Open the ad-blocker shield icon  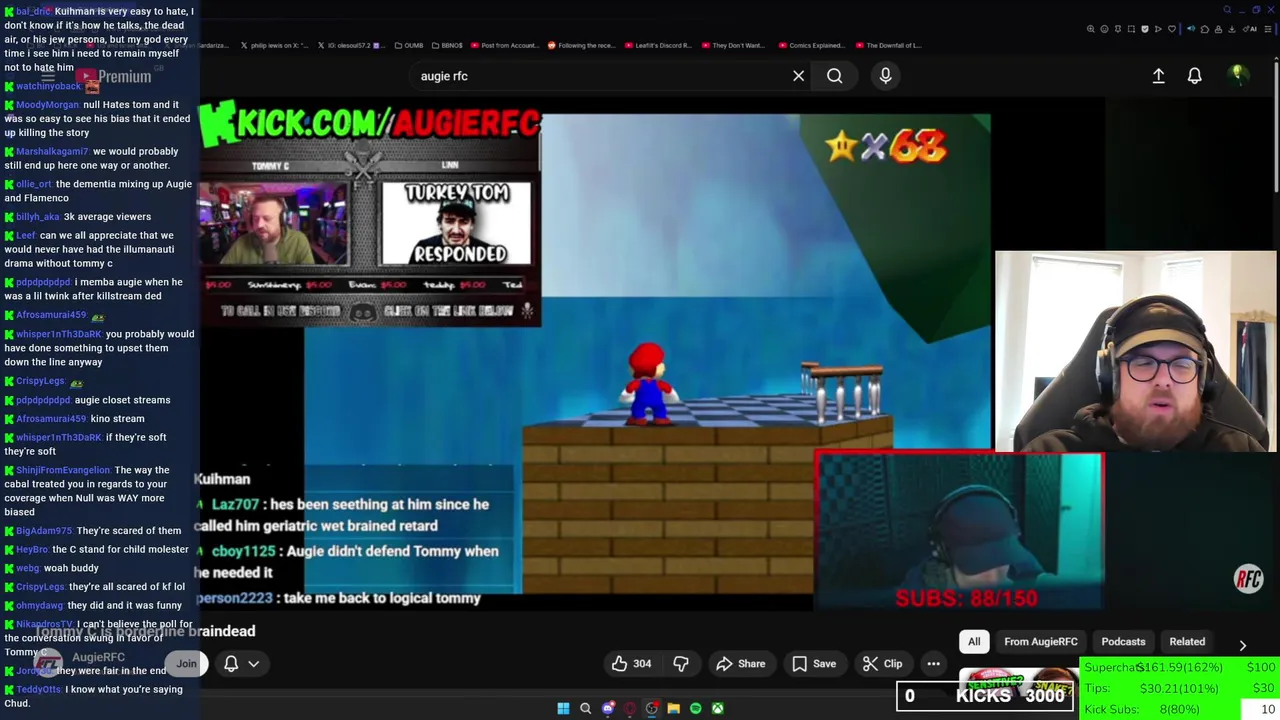(1145, 29)
